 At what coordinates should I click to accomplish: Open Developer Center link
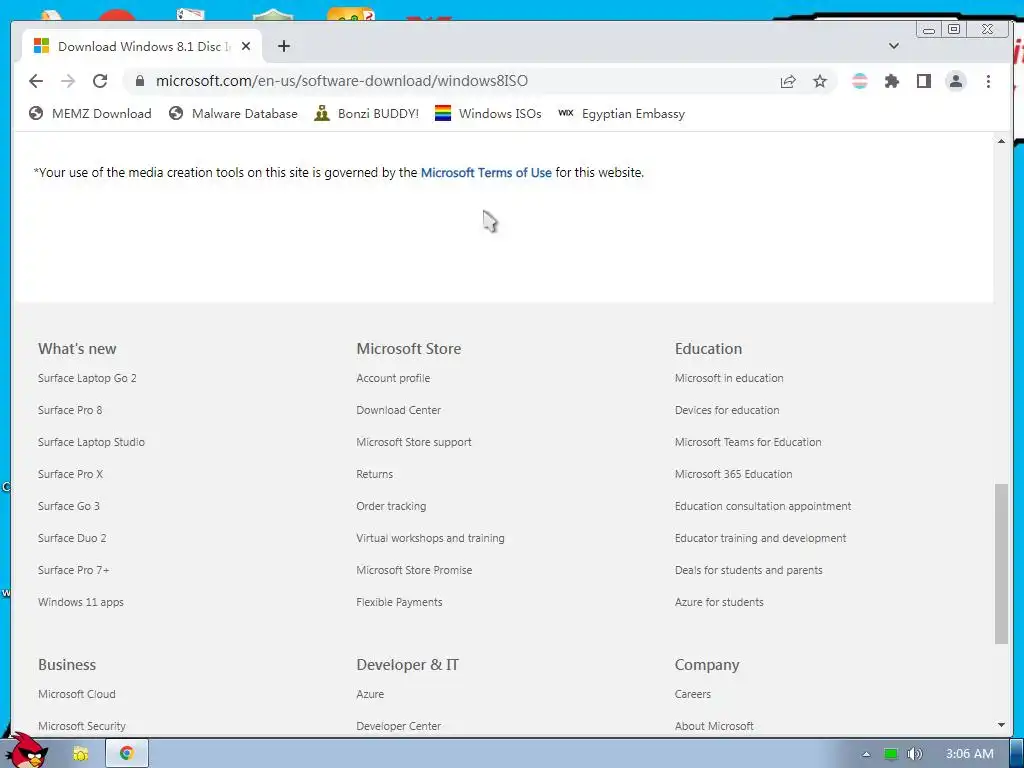pos(398,726)
